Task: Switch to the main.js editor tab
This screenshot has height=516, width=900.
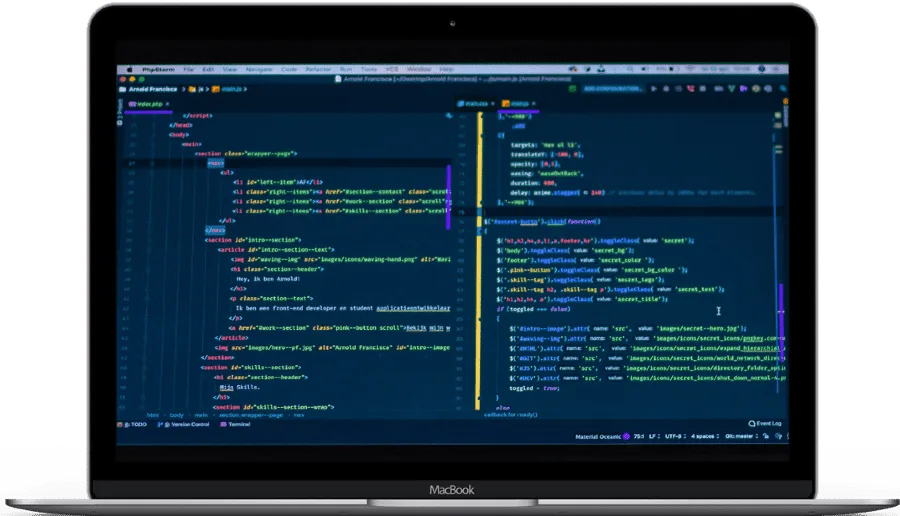Action: (521, 103)
